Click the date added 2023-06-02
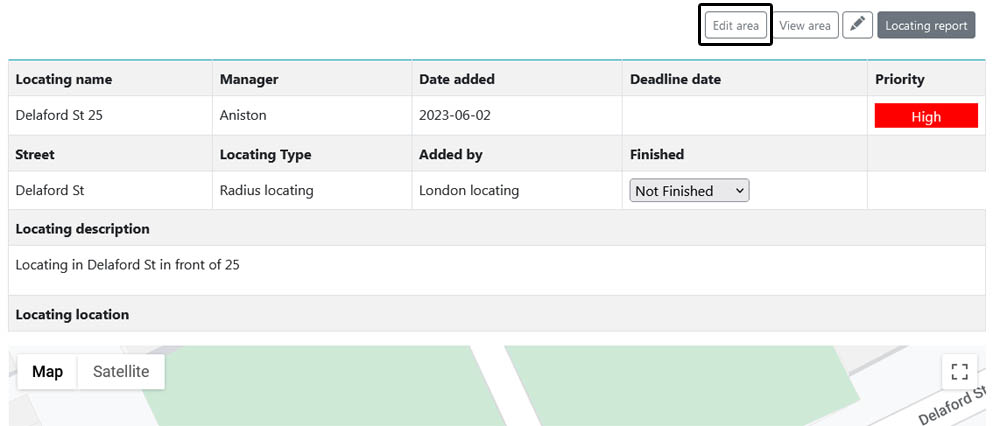Viewport: 1000px width, 426px height. click(x=455, y=115)
